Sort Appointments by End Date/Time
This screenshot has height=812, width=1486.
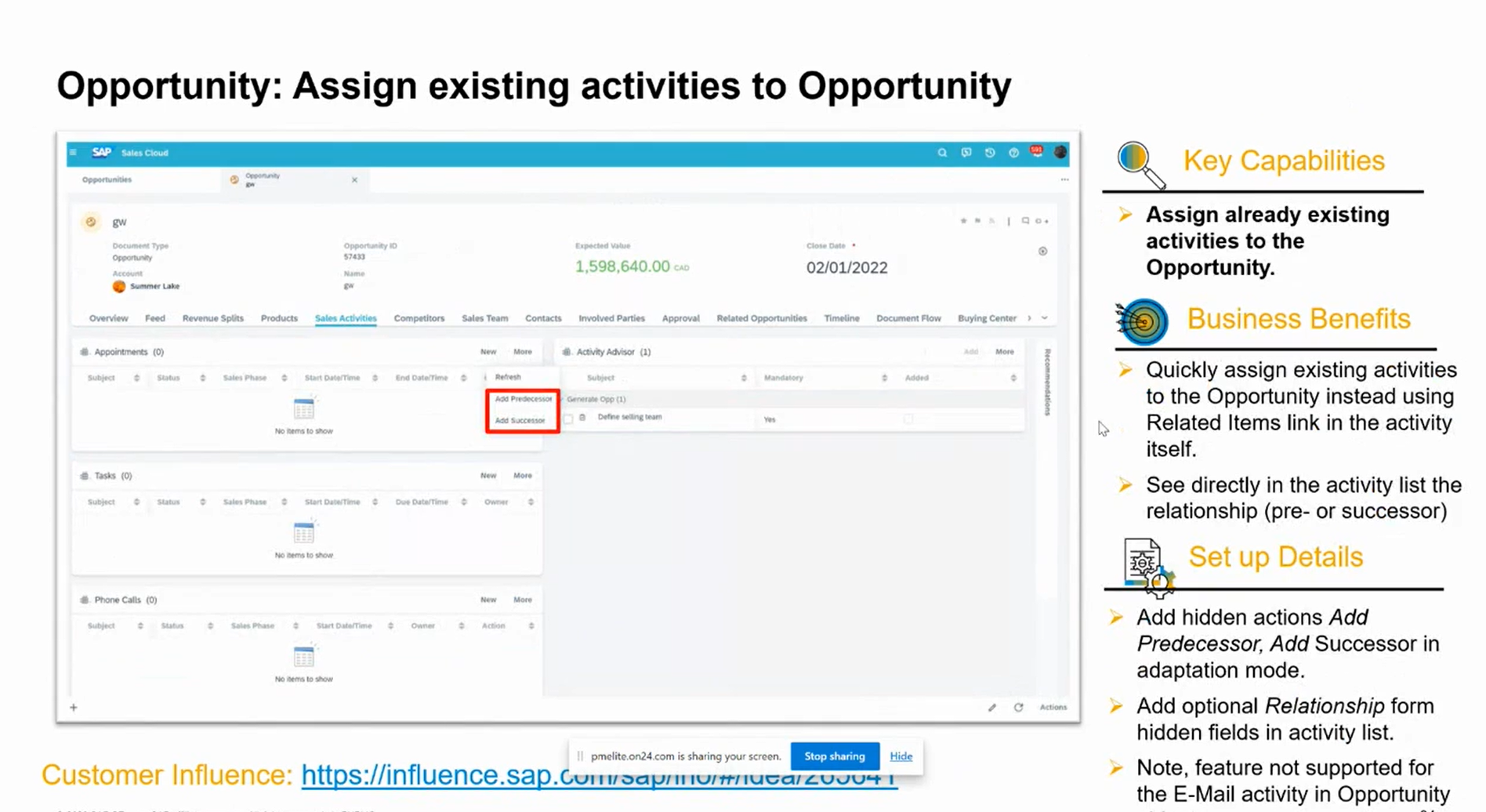[x=463, y=378]
